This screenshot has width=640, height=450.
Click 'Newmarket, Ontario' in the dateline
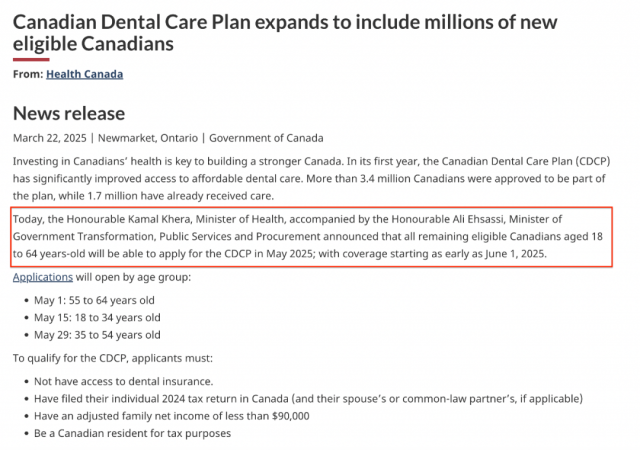pyautogui.click(x=148, y=138)
